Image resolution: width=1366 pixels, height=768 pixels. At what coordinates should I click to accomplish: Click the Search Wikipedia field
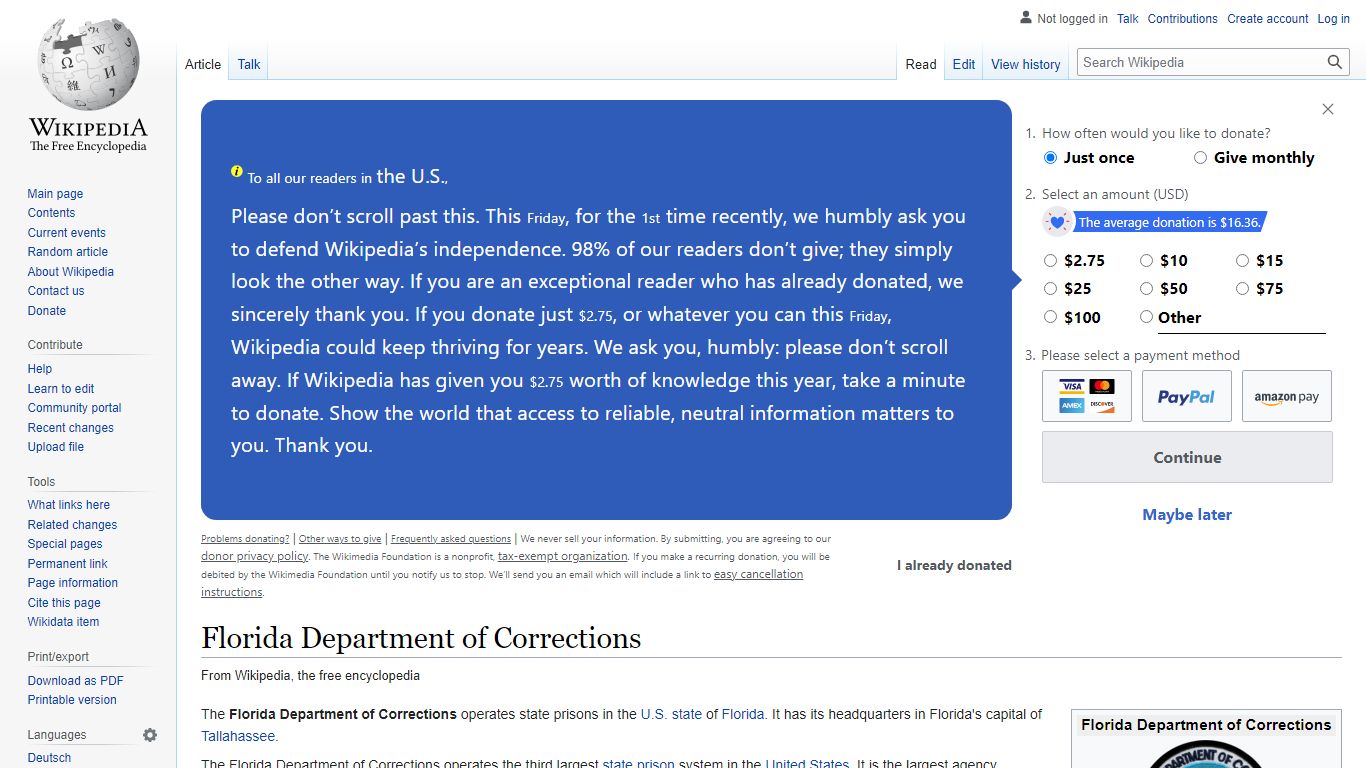(1202, 62)
